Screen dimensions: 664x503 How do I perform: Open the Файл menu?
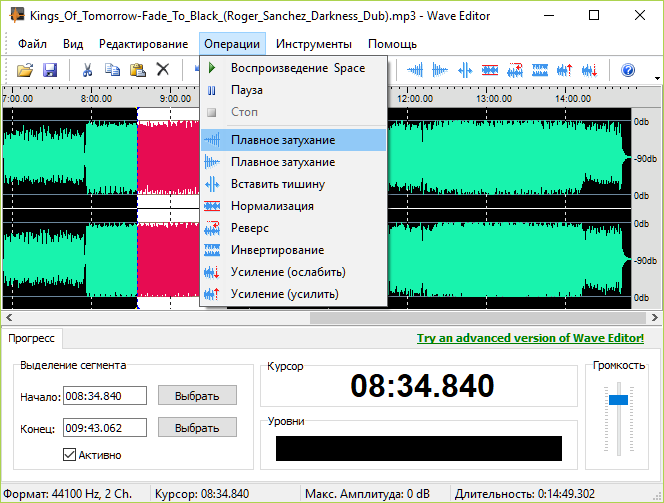click(32, 44)
